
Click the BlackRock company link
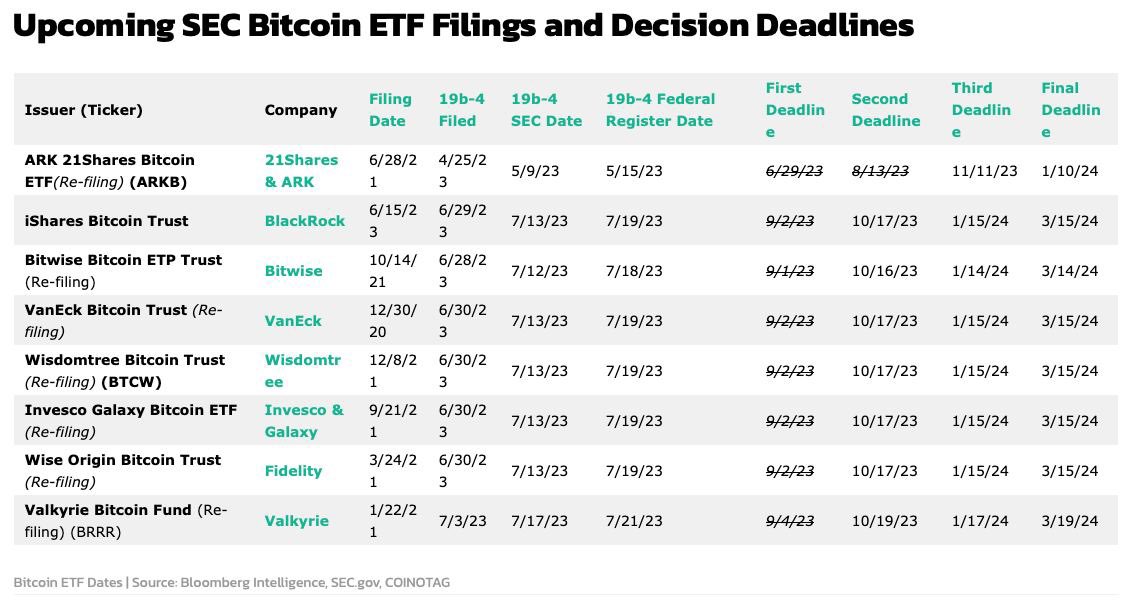304,221
